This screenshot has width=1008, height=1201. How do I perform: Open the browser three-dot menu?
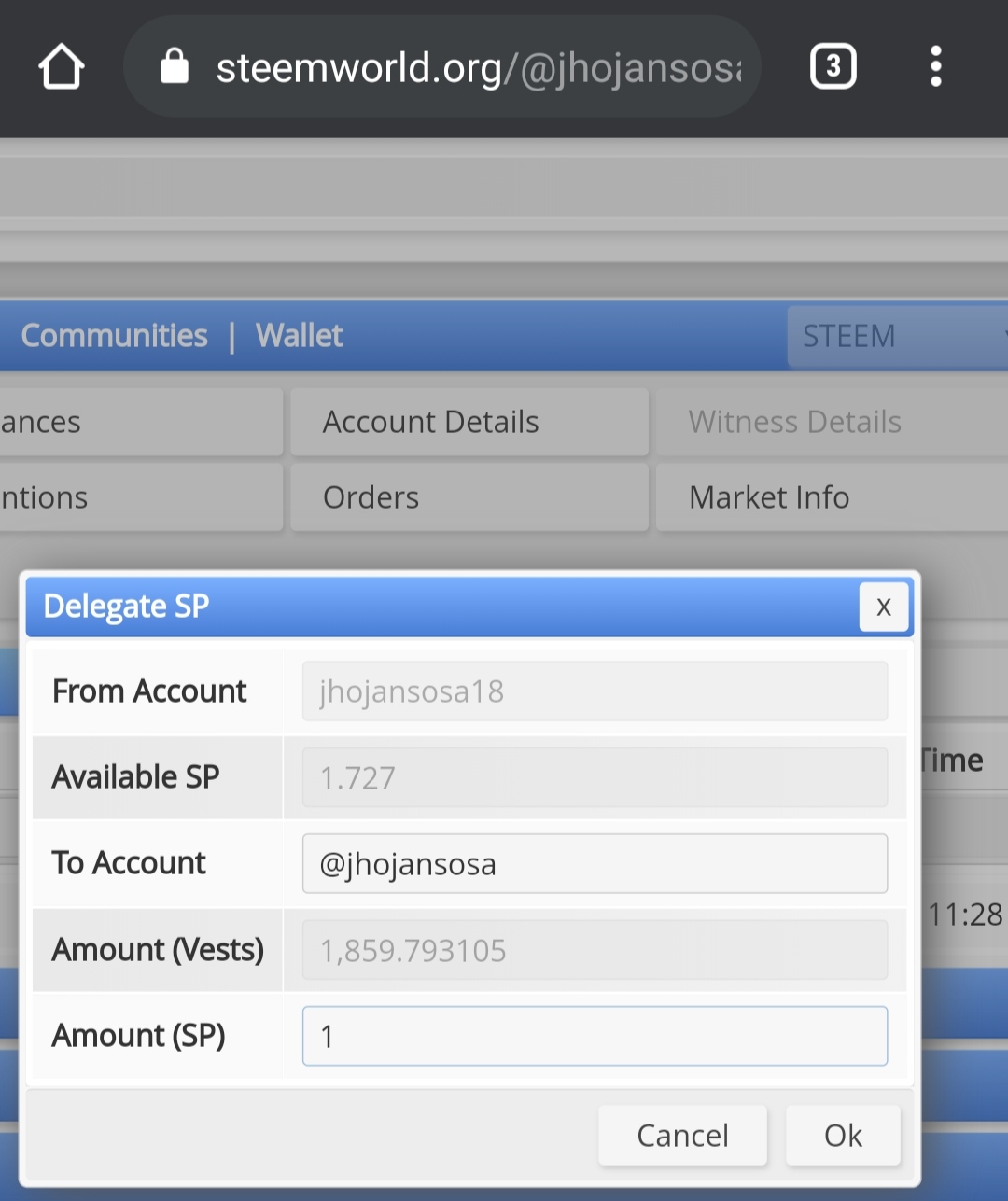pyautogui.click(x=935, y=67)
